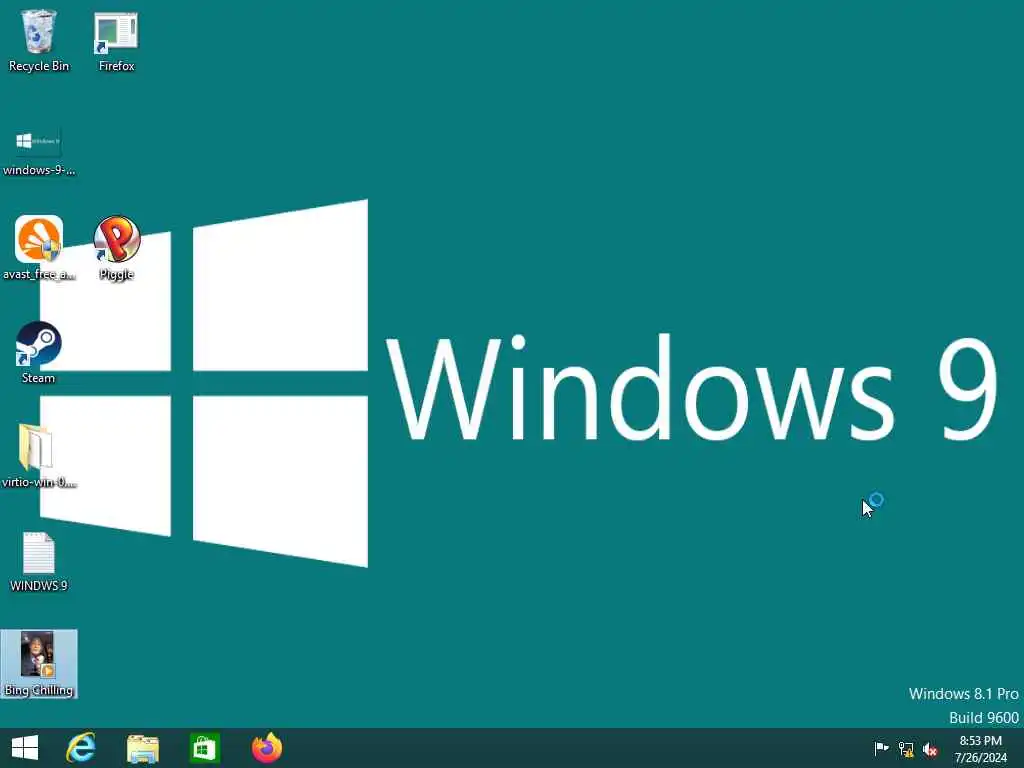Screen dimensions: 1024x768
Task: Click the date 7/26/2024 in tray
Action: click(980, 758)
